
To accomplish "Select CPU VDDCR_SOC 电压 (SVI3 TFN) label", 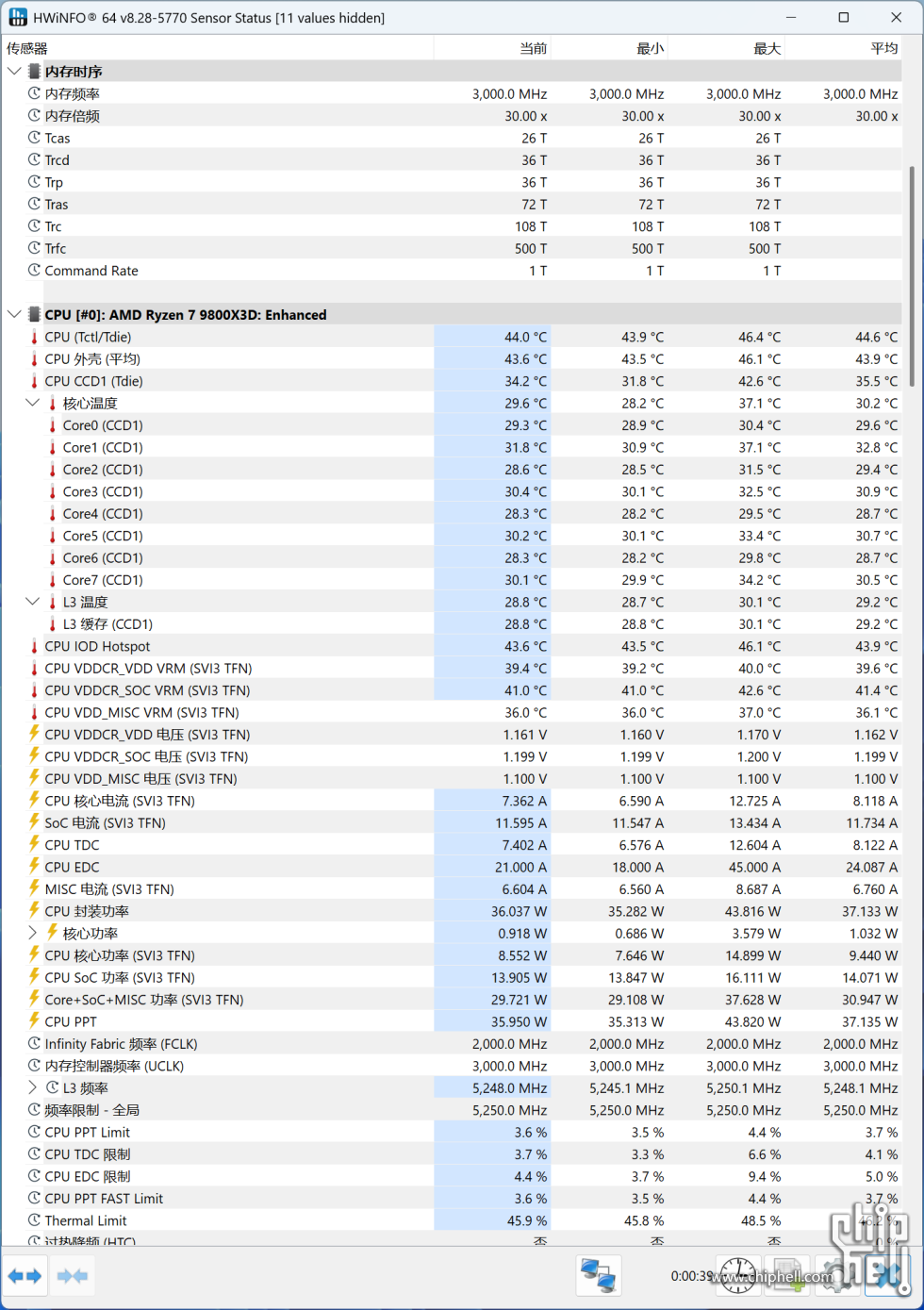I will tap(146, 756).
